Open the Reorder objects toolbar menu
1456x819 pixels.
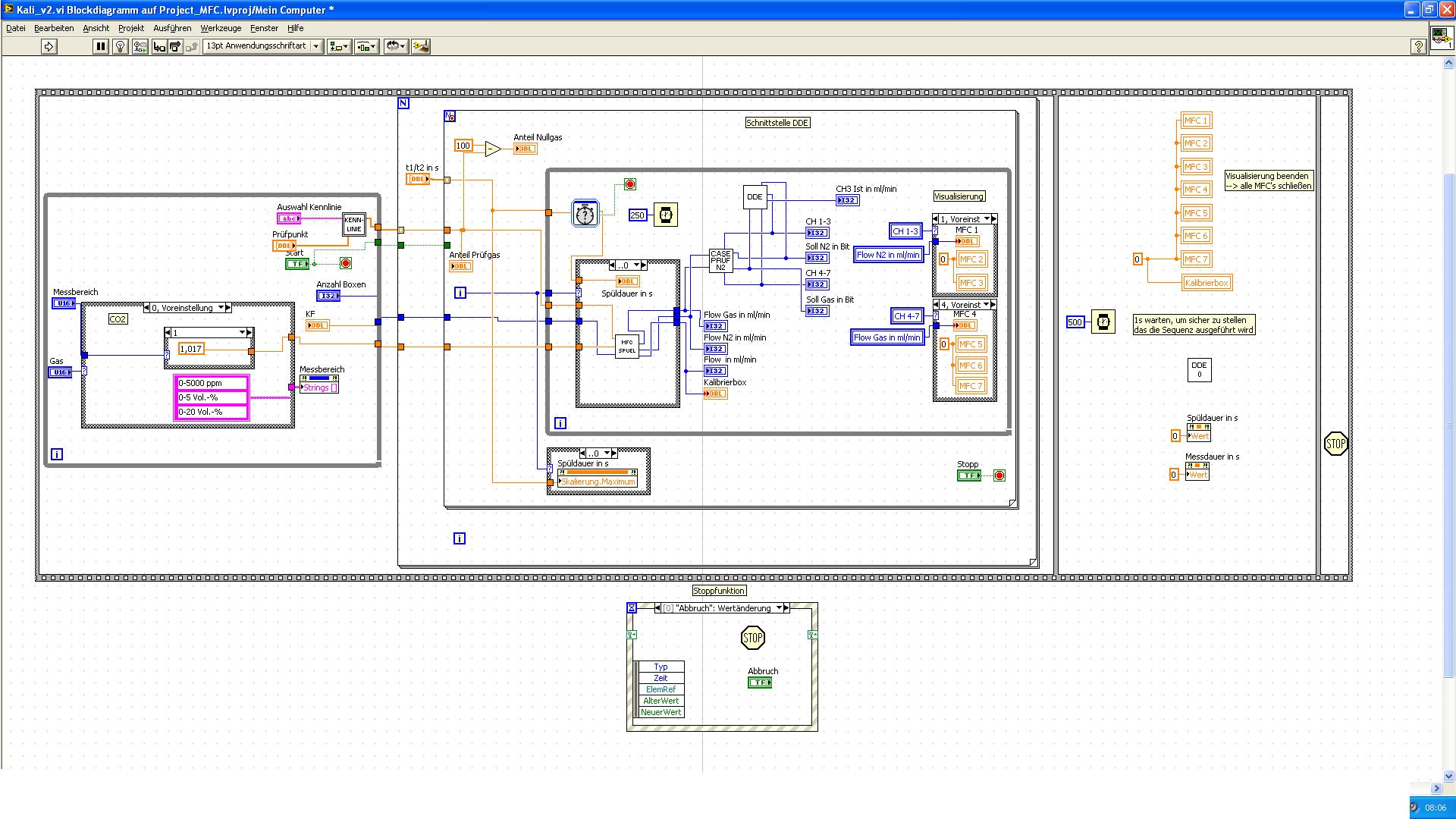coord(395,46)
